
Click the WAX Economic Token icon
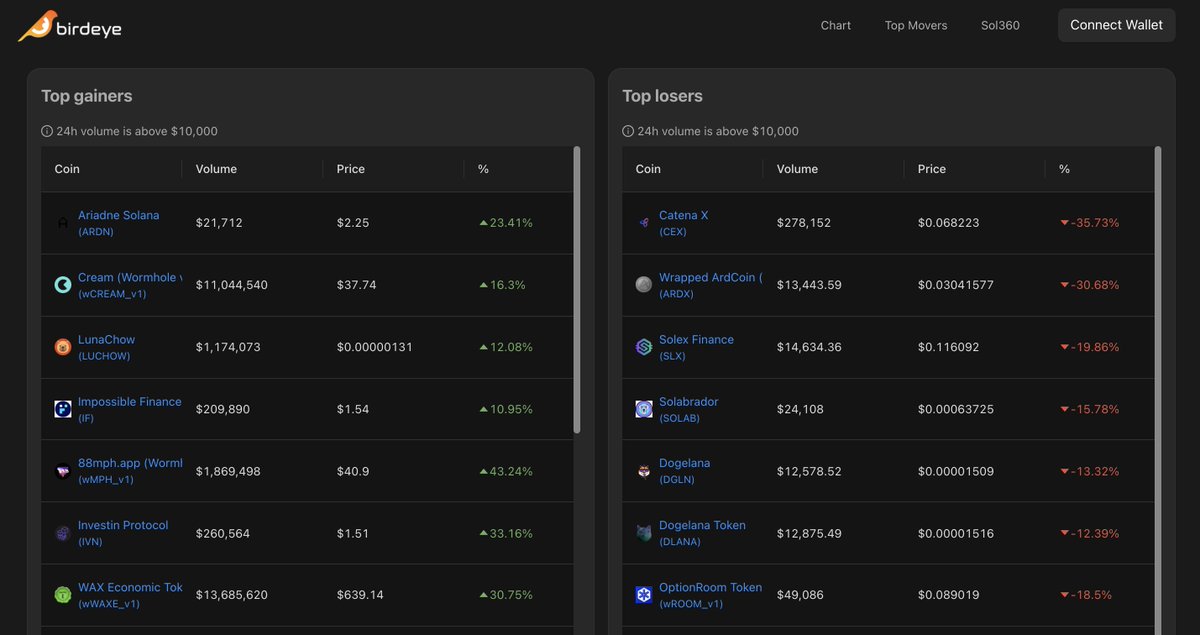point(63,595)
